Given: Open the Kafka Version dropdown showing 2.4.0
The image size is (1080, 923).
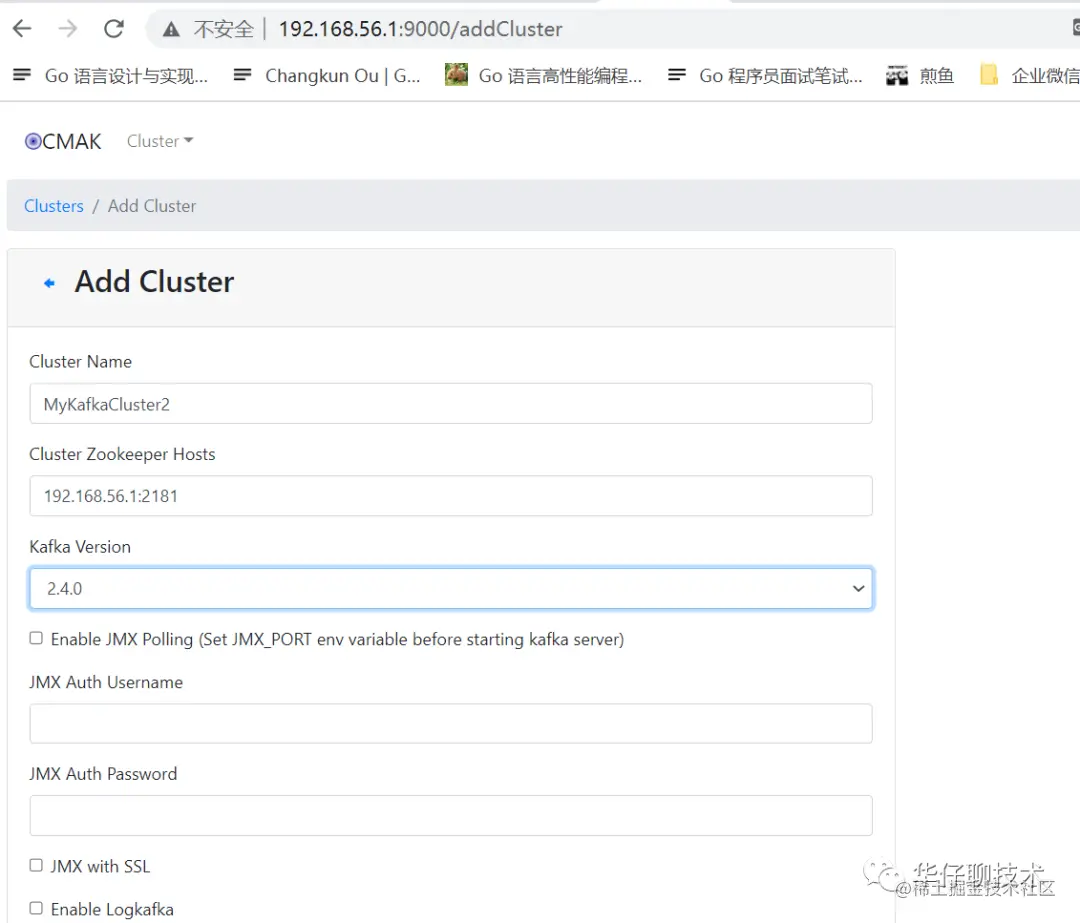Looking at the screenshot, I should click(451, 588).
